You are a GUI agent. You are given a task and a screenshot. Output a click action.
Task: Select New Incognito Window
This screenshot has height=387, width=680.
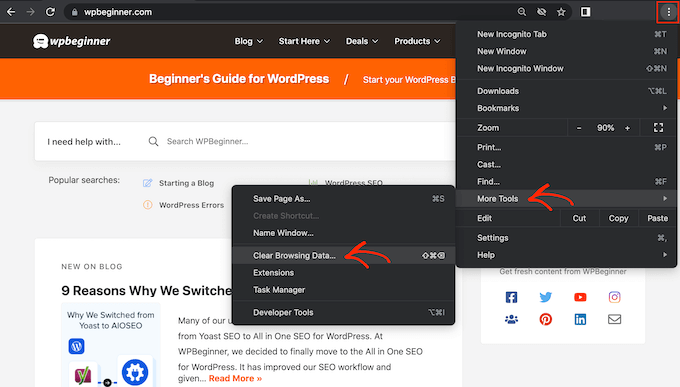(566, 69)
